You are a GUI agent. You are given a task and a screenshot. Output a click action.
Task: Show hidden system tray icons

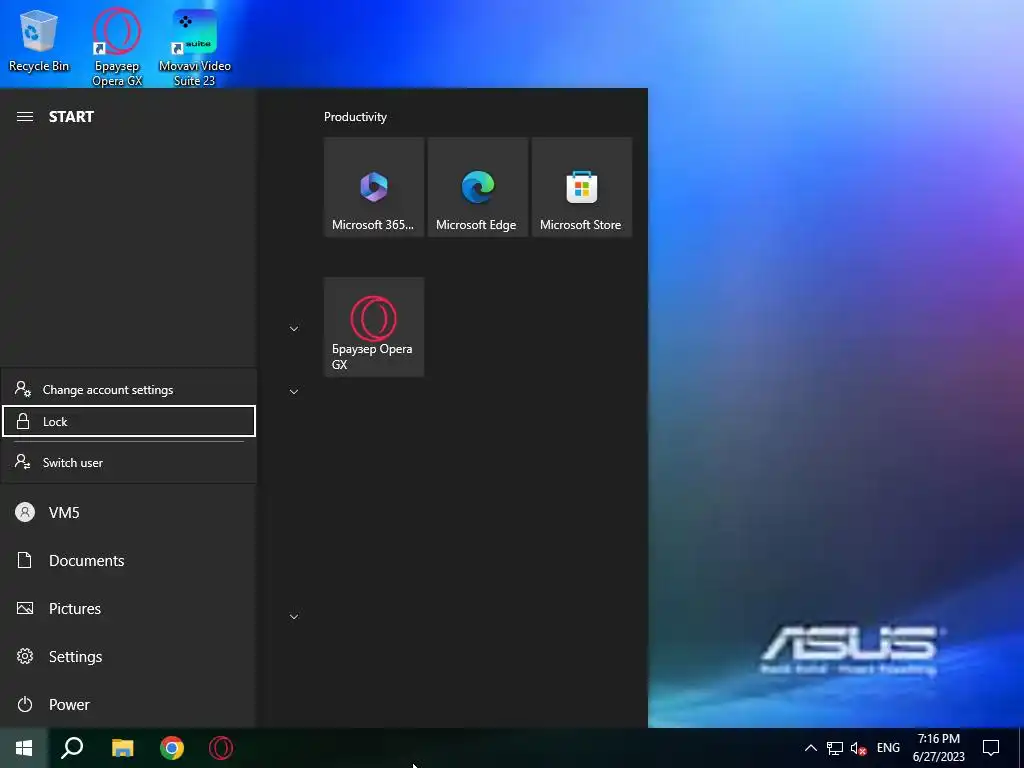pyautogui.click(x=810, y=748)
